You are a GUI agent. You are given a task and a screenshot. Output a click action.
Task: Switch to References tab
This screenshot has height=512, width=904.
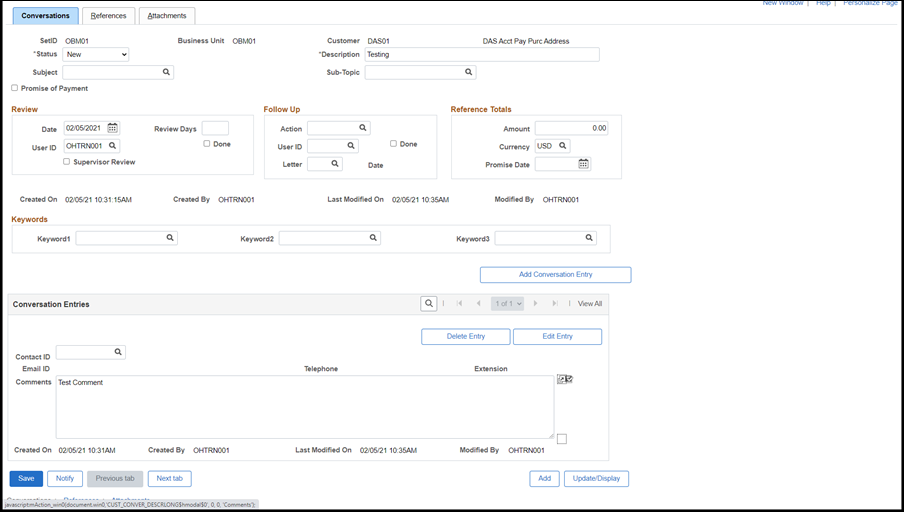tap(108, 16)
